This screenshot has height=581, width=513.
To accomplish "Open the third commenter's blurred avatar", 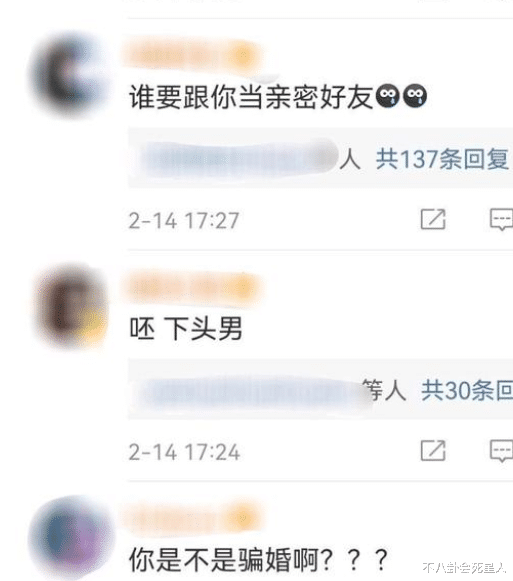I will point(70,537).
